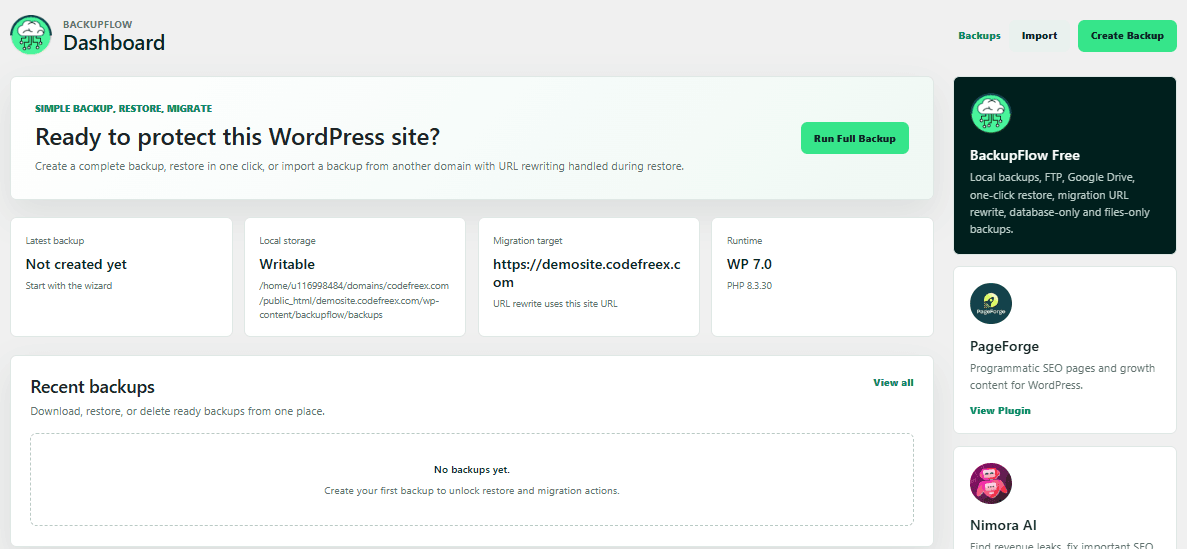Click the 'PageForge' card title
Screen dimensions: 1187x549
(1004, 347)
